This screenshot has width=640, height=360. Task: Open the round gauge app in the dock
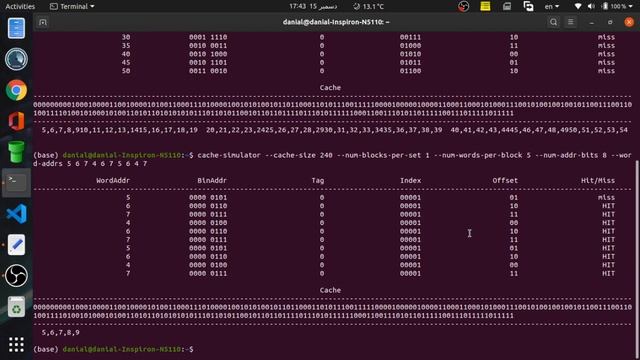(16, 59)
